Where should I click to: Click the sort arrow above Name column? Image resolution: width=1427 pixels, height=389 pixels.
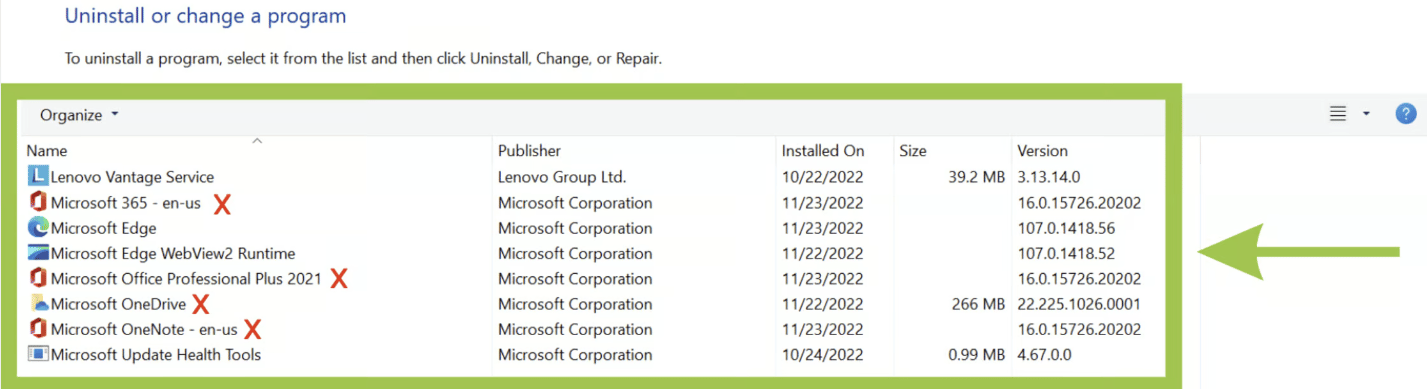(x=257, y=141)
